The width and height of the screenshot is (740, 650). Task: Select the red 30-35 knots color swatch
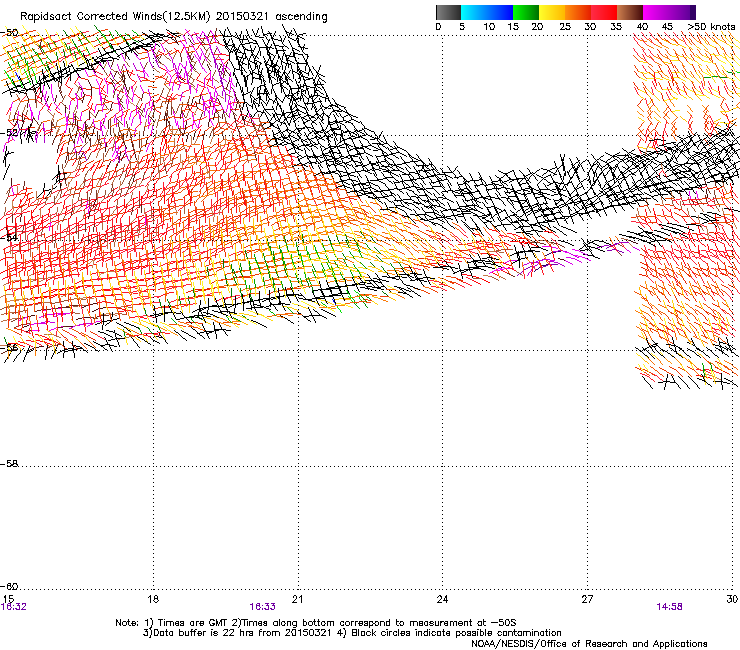click(604, 12)
